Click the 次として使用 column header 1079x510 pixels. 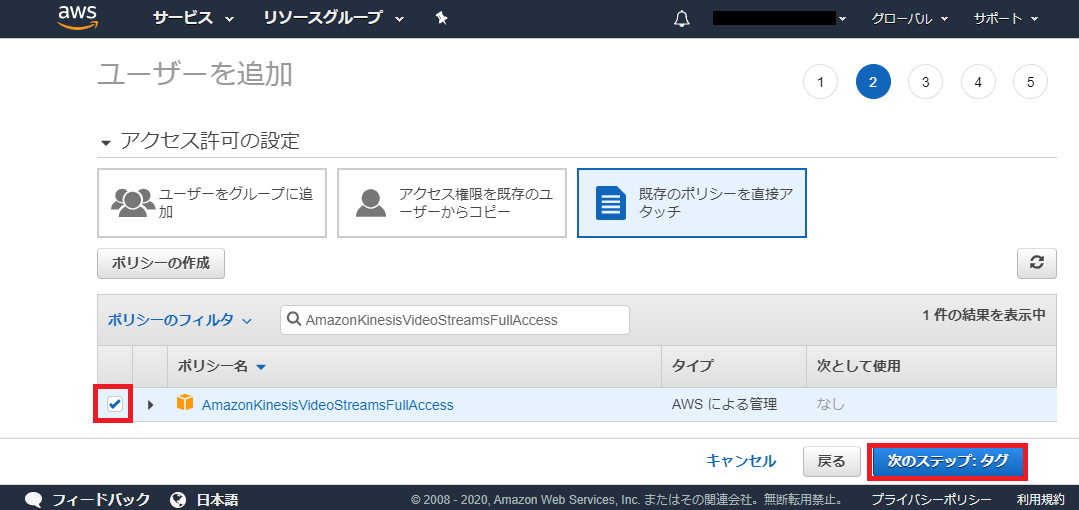pos(858,366)
